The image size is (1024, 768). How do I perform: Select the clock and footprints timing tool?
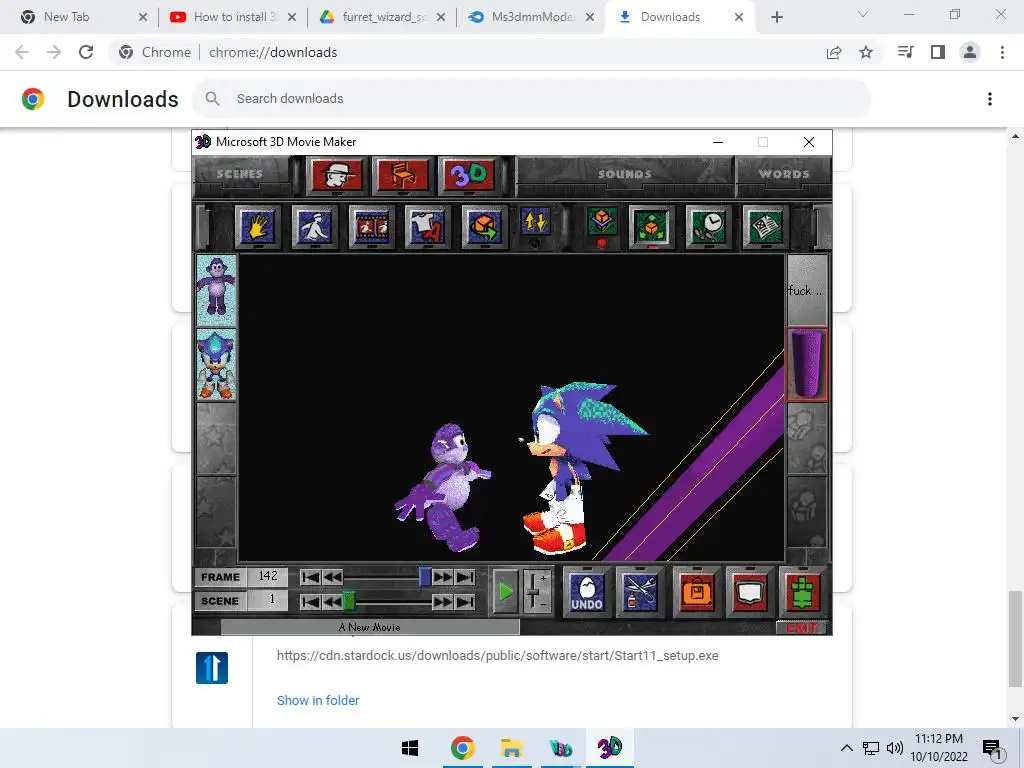708,227
